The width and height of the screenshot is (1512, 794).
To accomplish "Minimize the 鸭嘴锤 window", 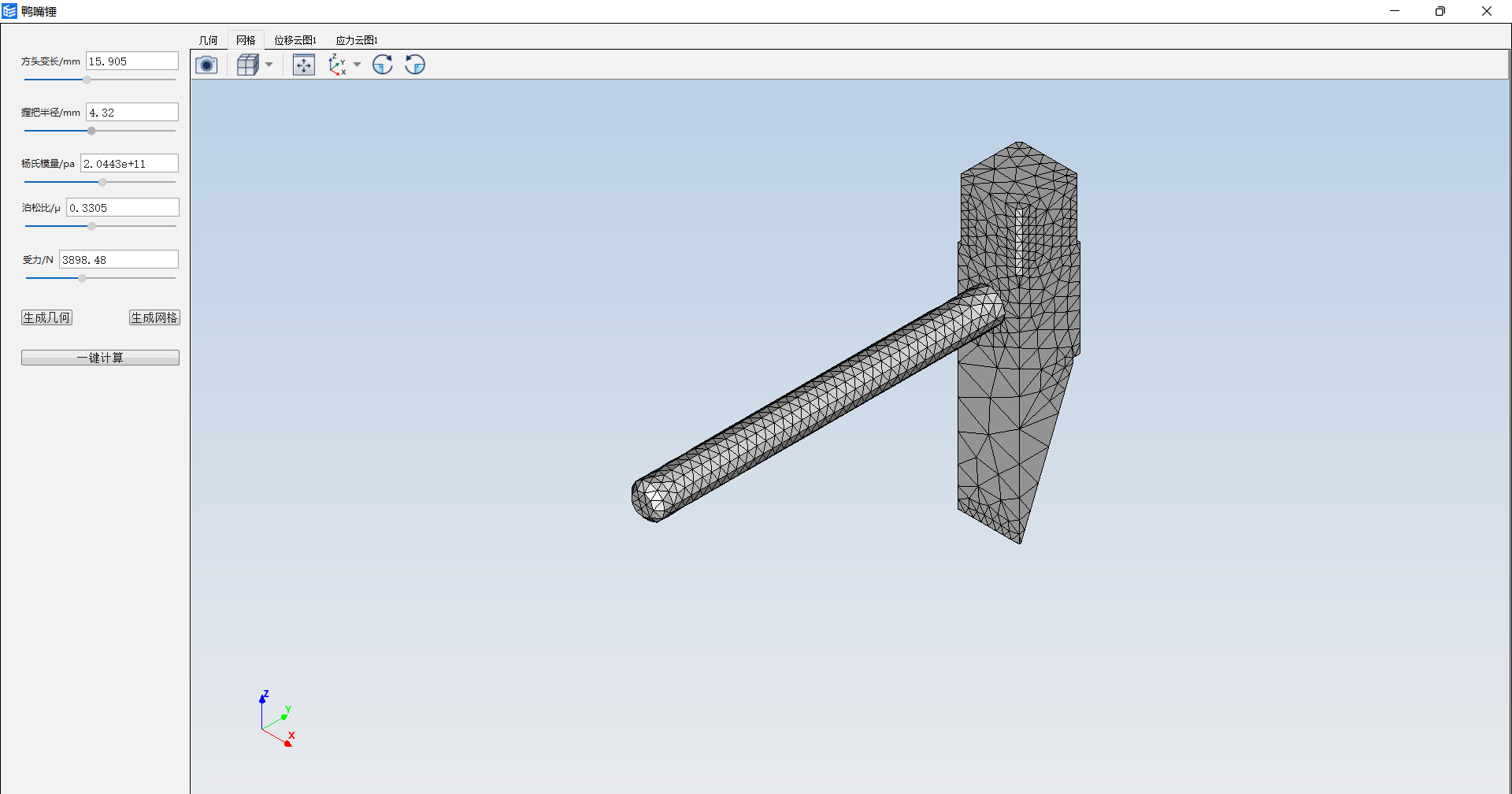I will 1395,11.
